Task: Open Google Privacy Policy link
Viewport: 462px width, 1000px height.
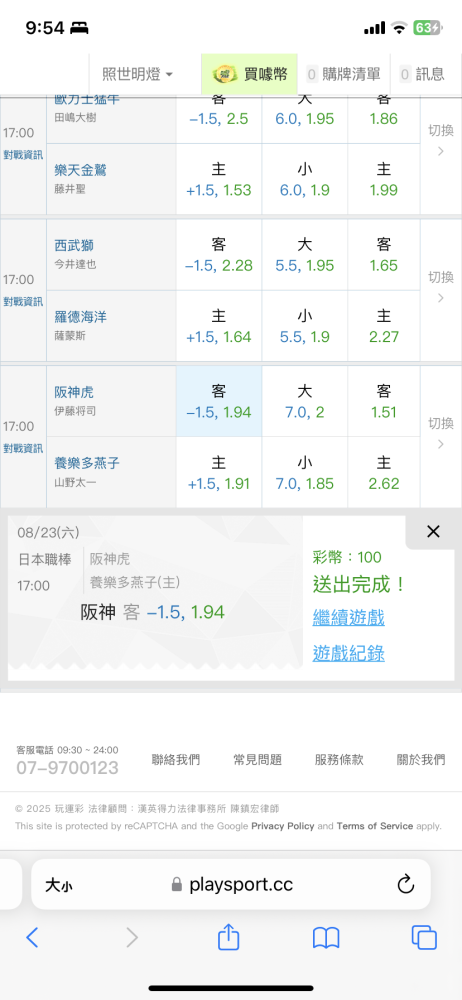Action: 283,826
